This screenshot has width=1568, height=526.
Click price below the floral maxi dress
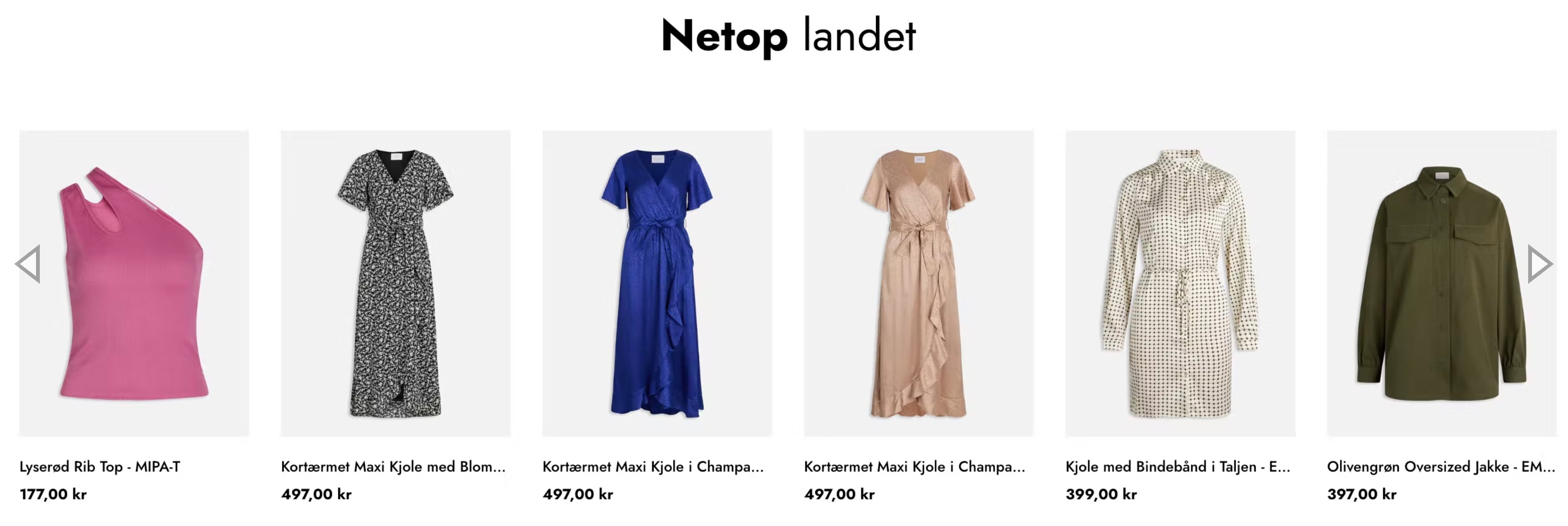click(317, 494)
